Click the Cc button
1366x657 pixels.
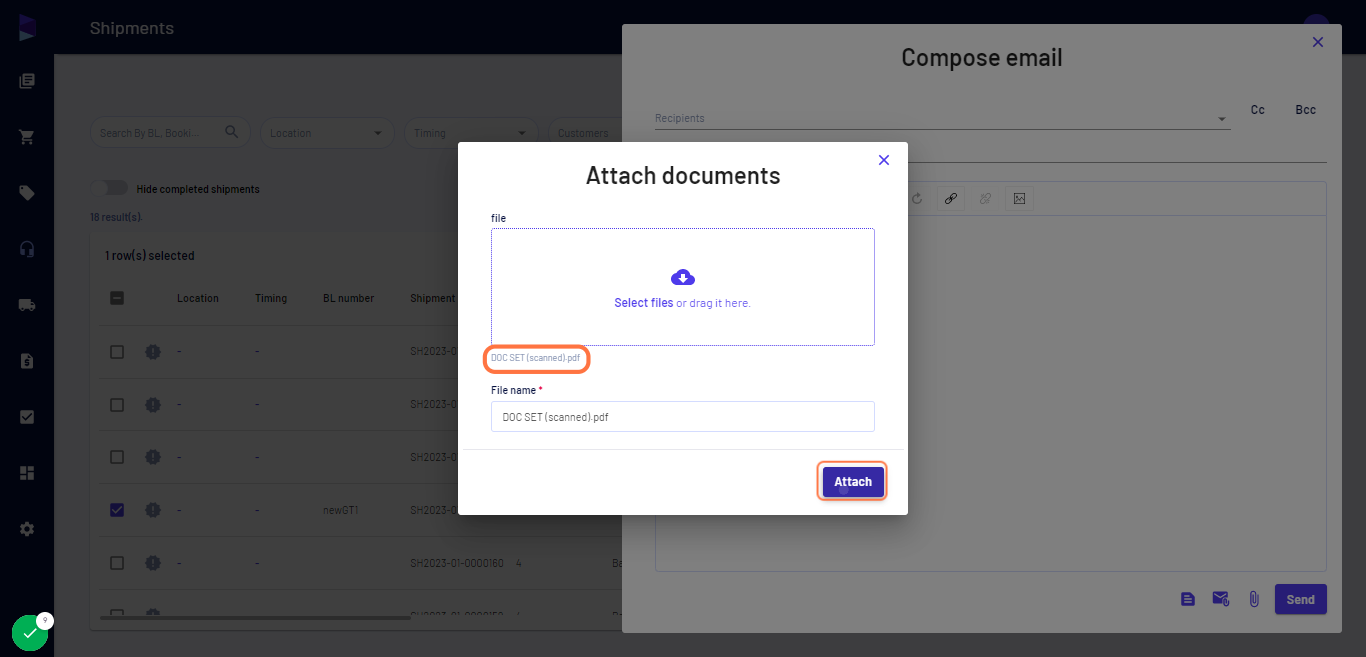(x=1258, y=110)
